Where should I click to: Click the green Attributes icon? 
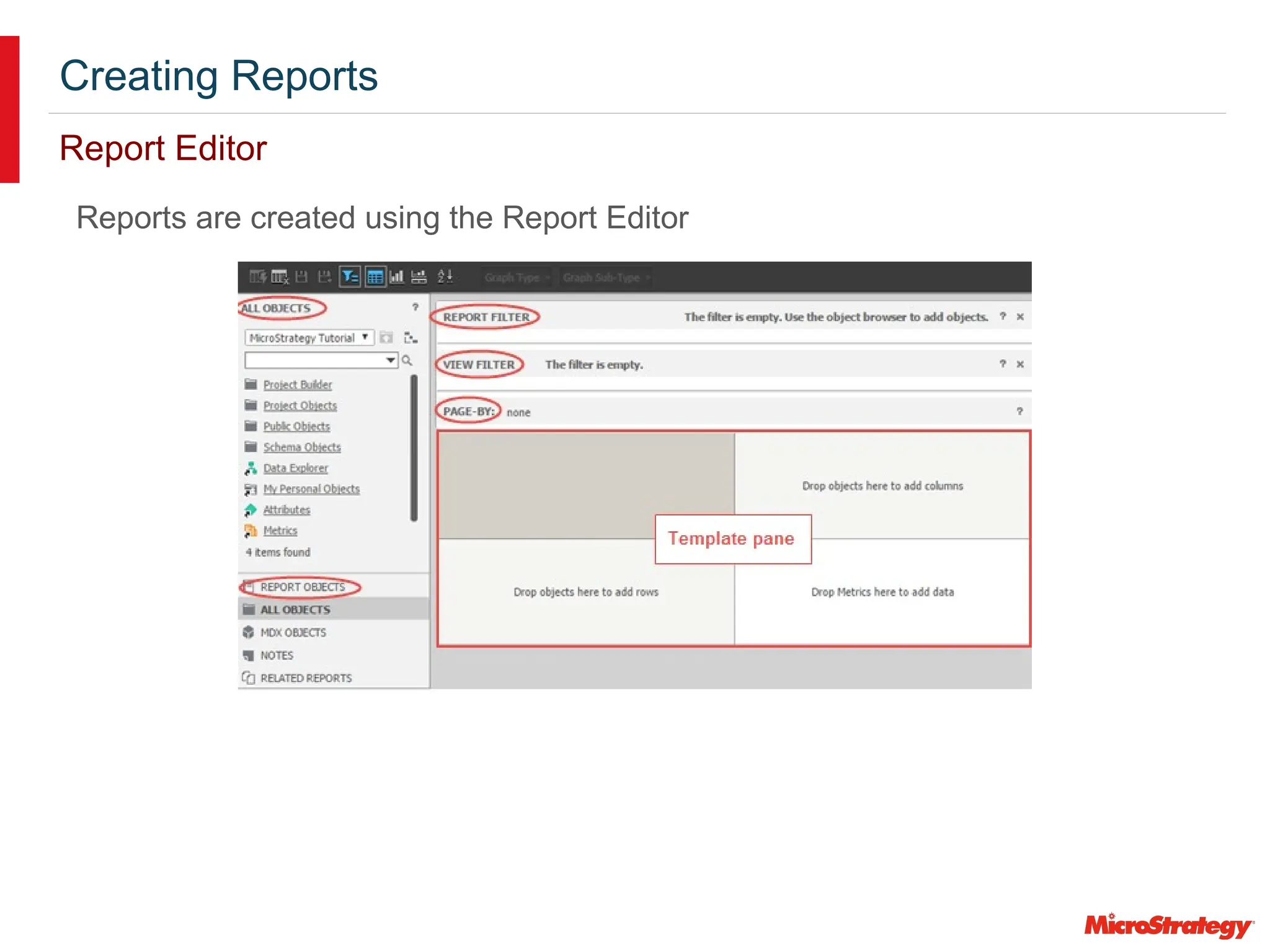tap(251, 510)
